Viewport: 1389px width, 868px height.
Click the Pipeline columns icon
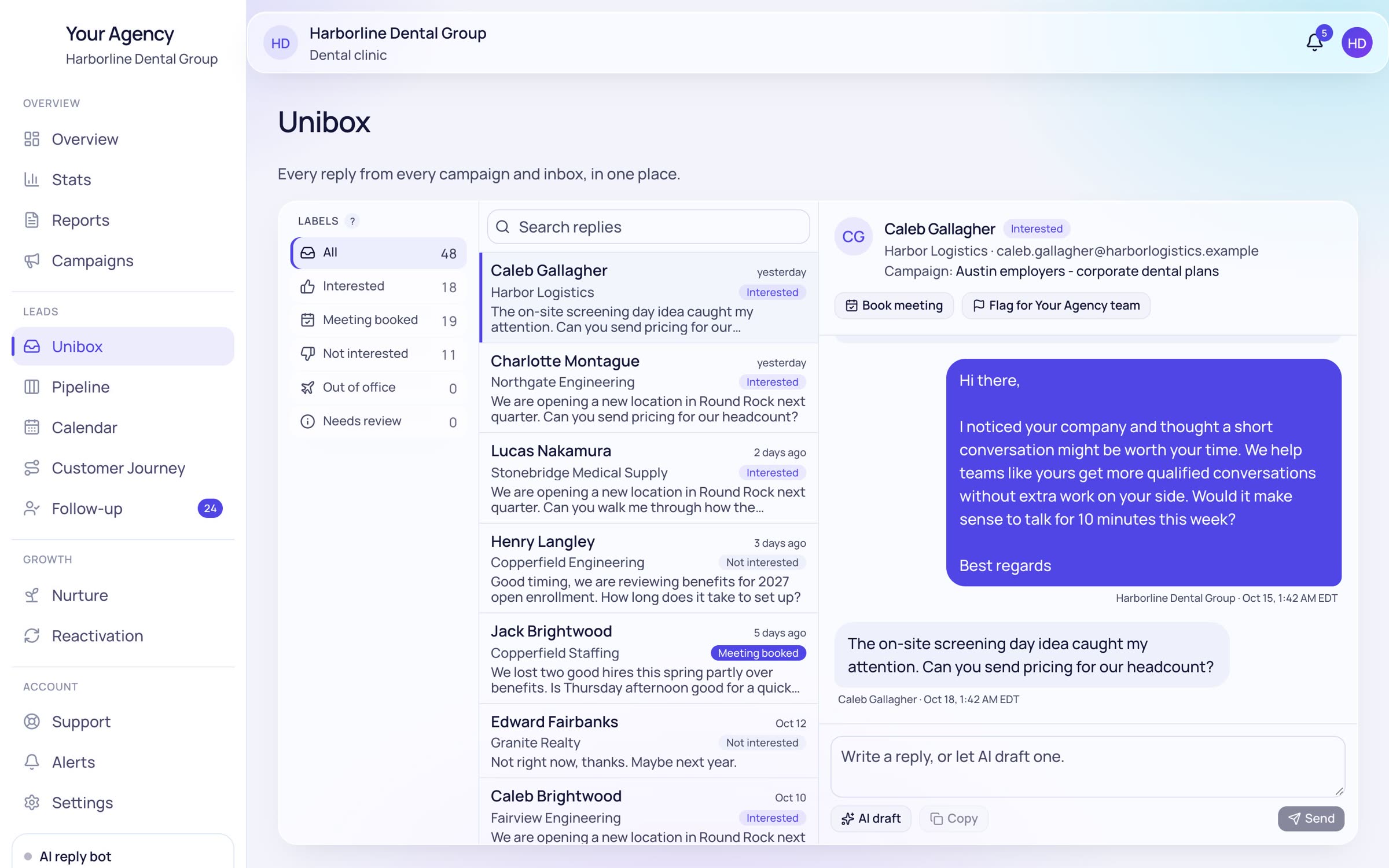click(x=32, y=387)
